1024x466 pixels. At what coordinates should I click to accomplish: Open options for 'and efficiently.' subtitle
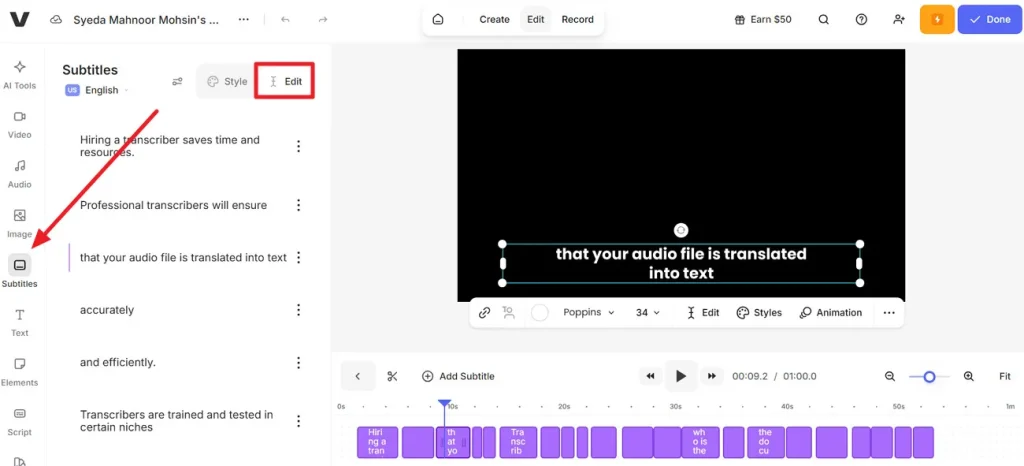click(x=298, y=362)
